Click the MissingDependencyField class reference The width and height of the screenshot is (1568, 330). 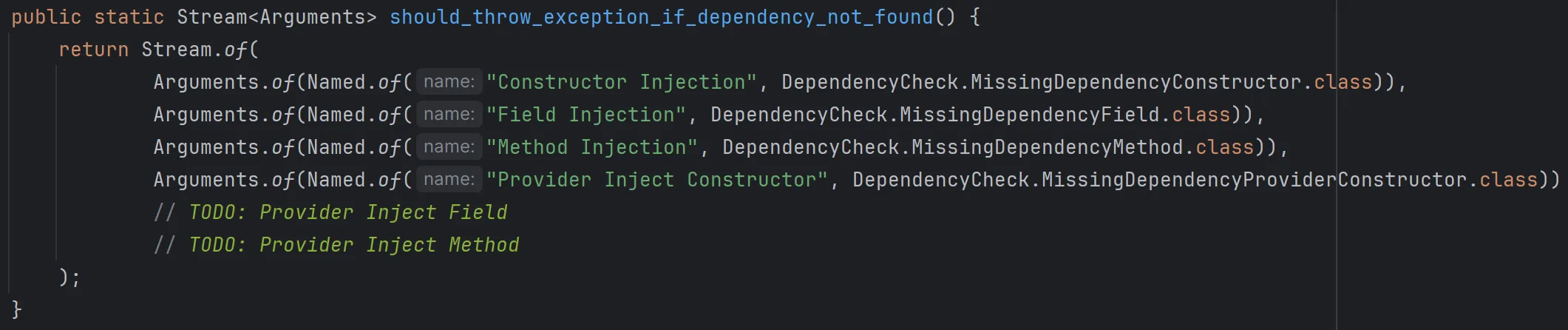[1029, 115]
